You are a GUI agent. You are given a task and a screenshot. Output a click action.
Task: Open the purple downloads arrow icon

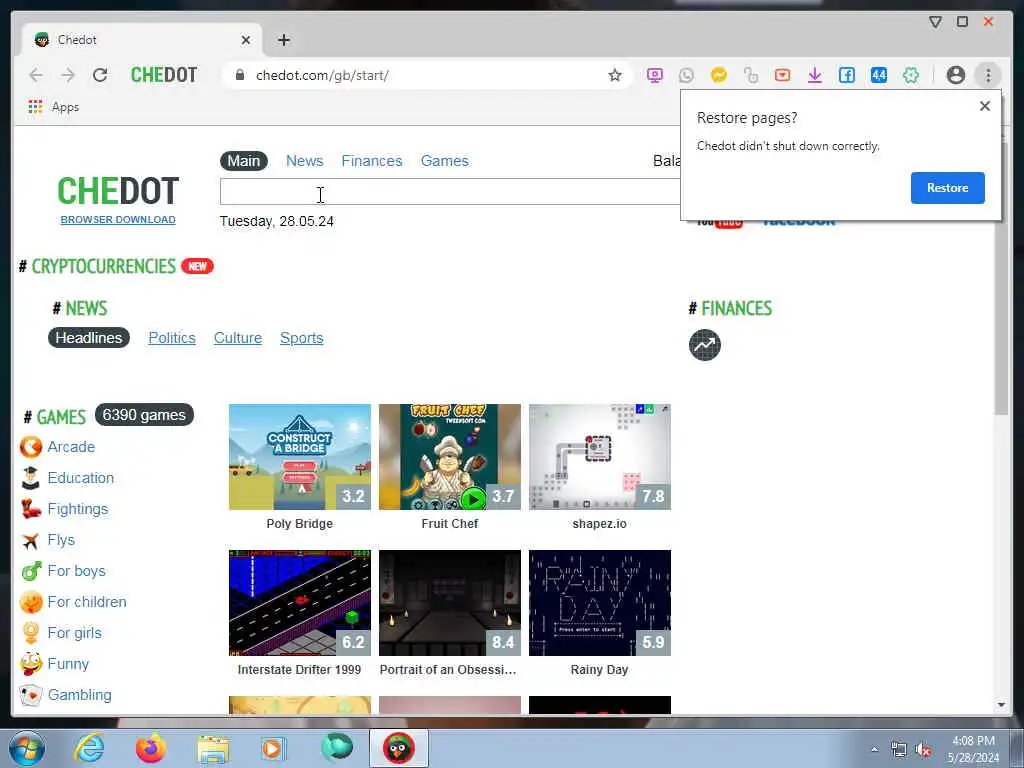[814, 75]
